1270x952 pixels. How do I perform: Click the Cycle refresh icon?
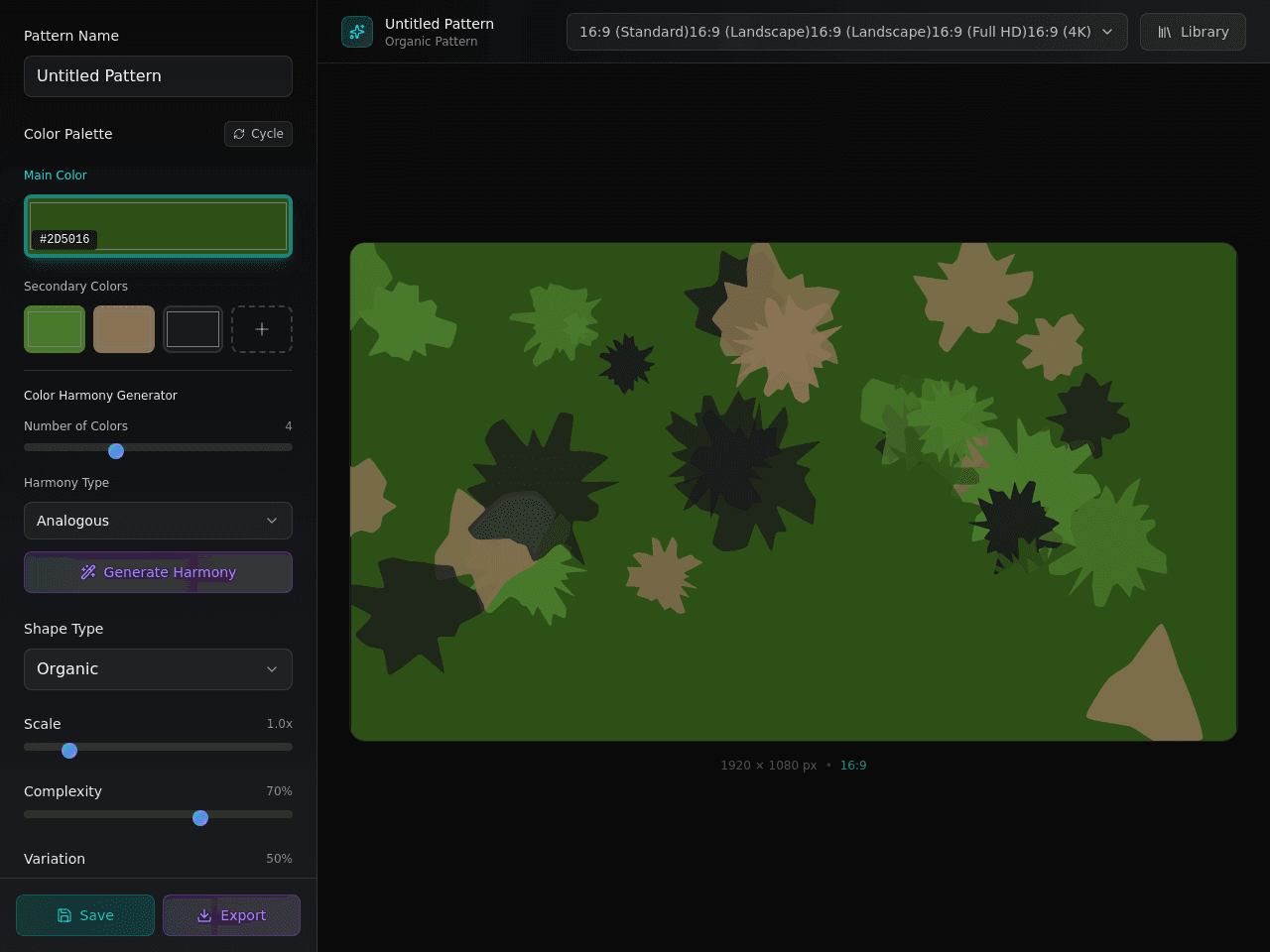(x=239, y=134)
